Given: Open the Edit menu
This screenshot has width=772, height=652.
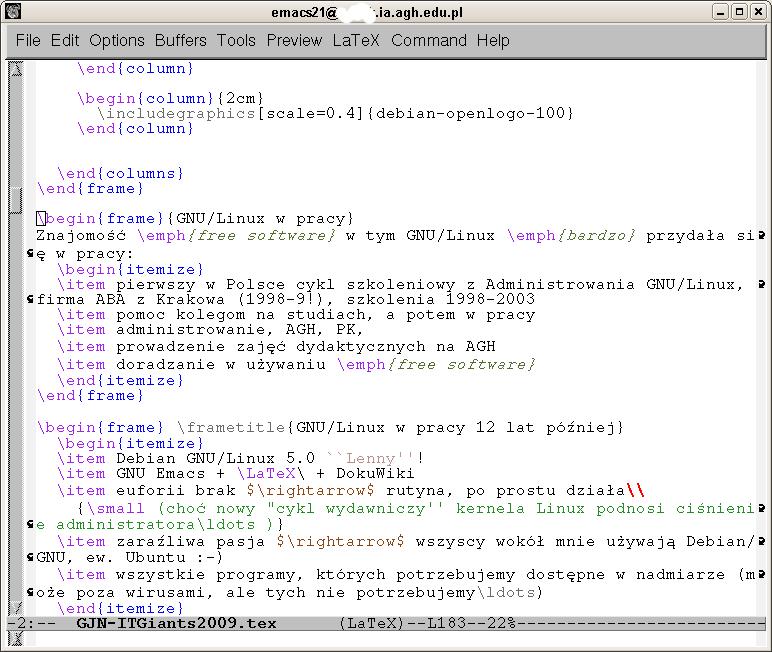Looking at the screenshot, I should 64,40.
